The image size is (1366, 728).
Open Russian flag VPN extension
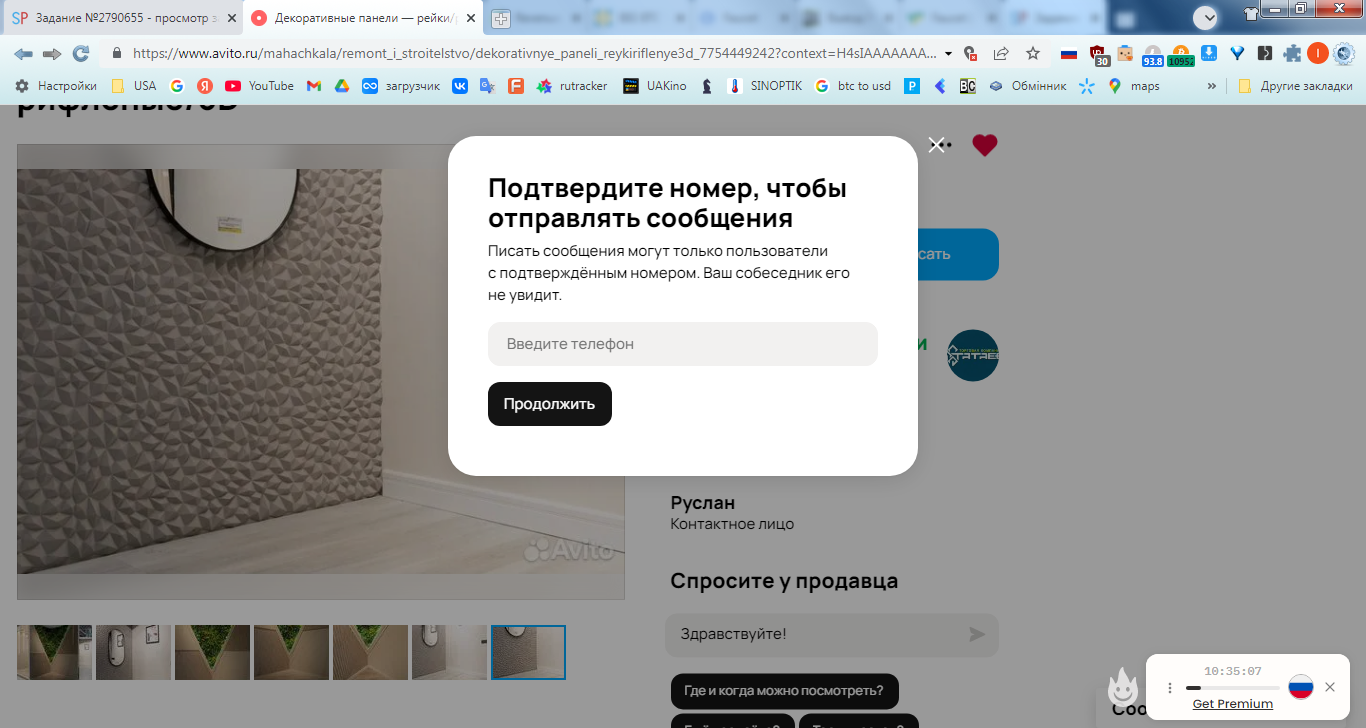tap(1069, 53)
